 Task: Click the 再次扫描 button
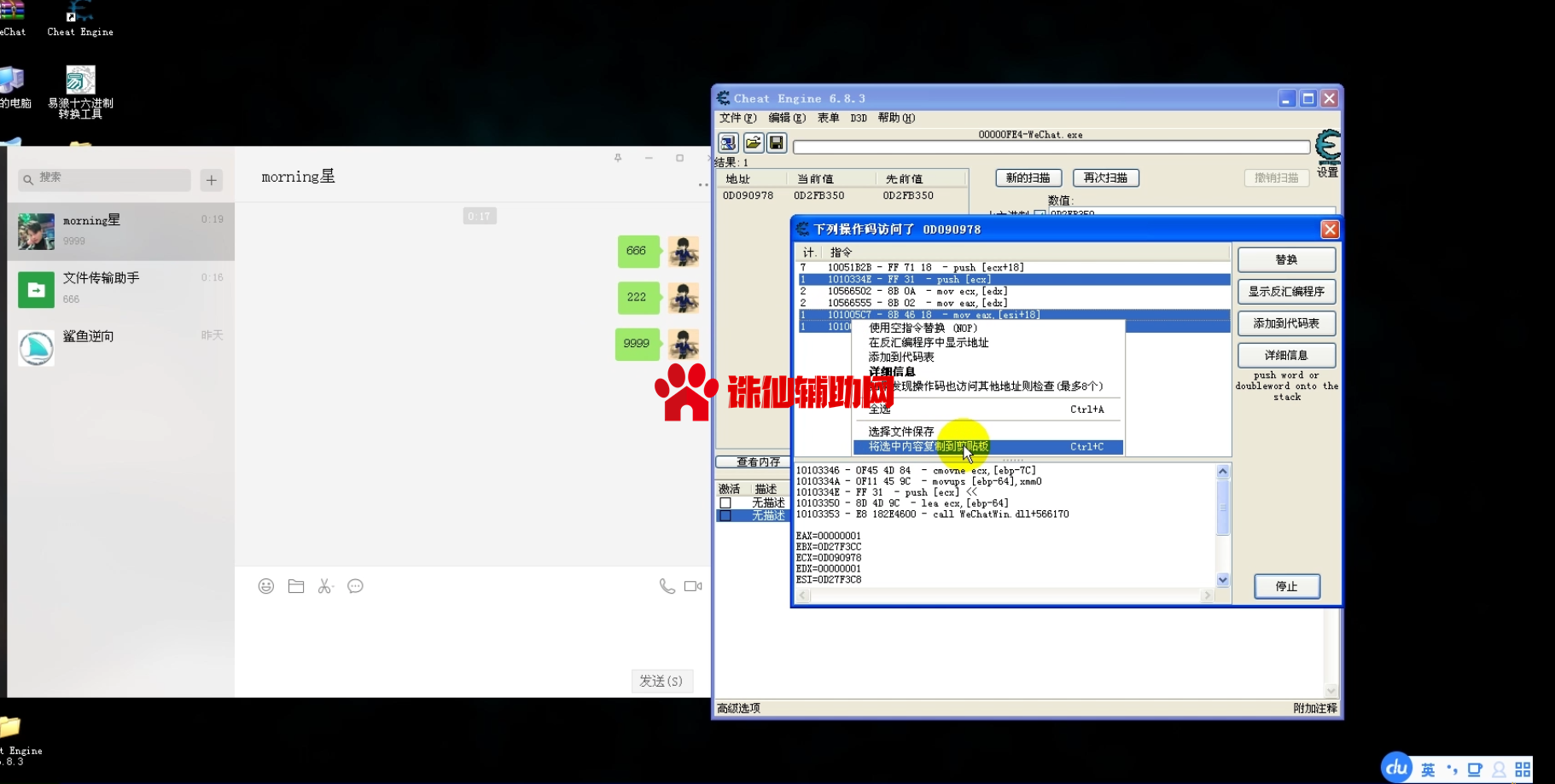click(x=1105, y=177)
